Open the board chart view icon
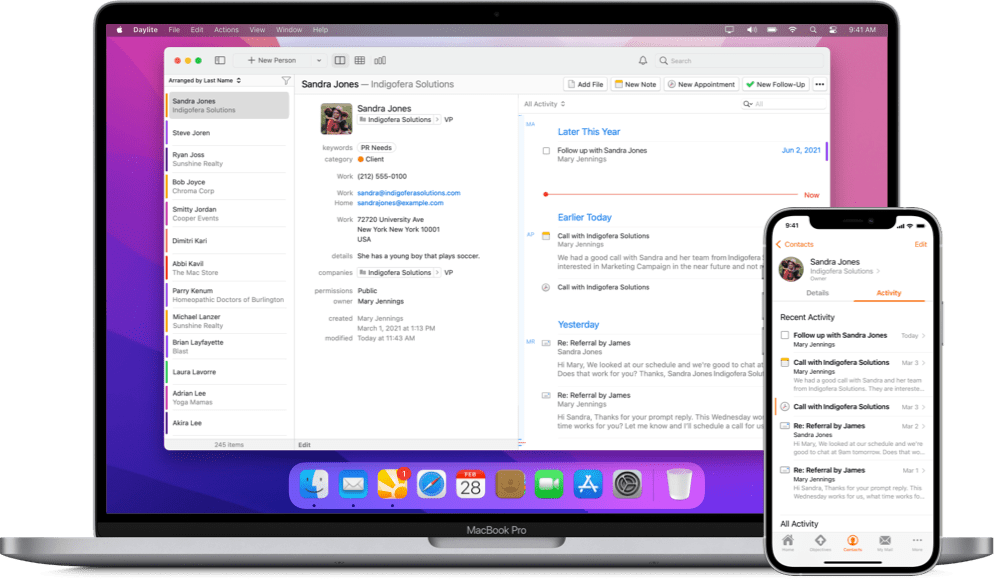994x580 pixels. coord(380,60)
